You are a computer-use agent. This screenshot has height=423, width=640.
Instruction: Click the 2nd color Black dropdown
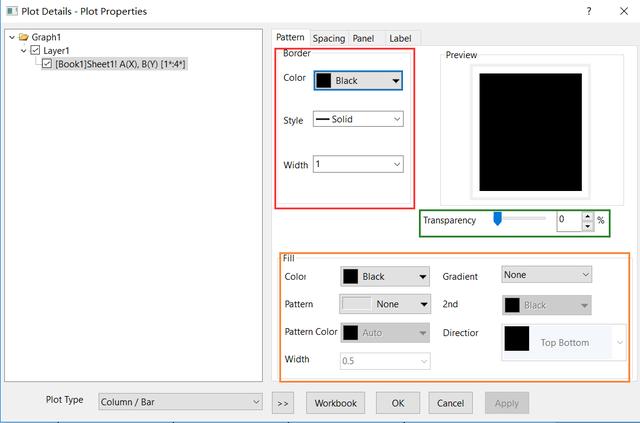point(547,305)
